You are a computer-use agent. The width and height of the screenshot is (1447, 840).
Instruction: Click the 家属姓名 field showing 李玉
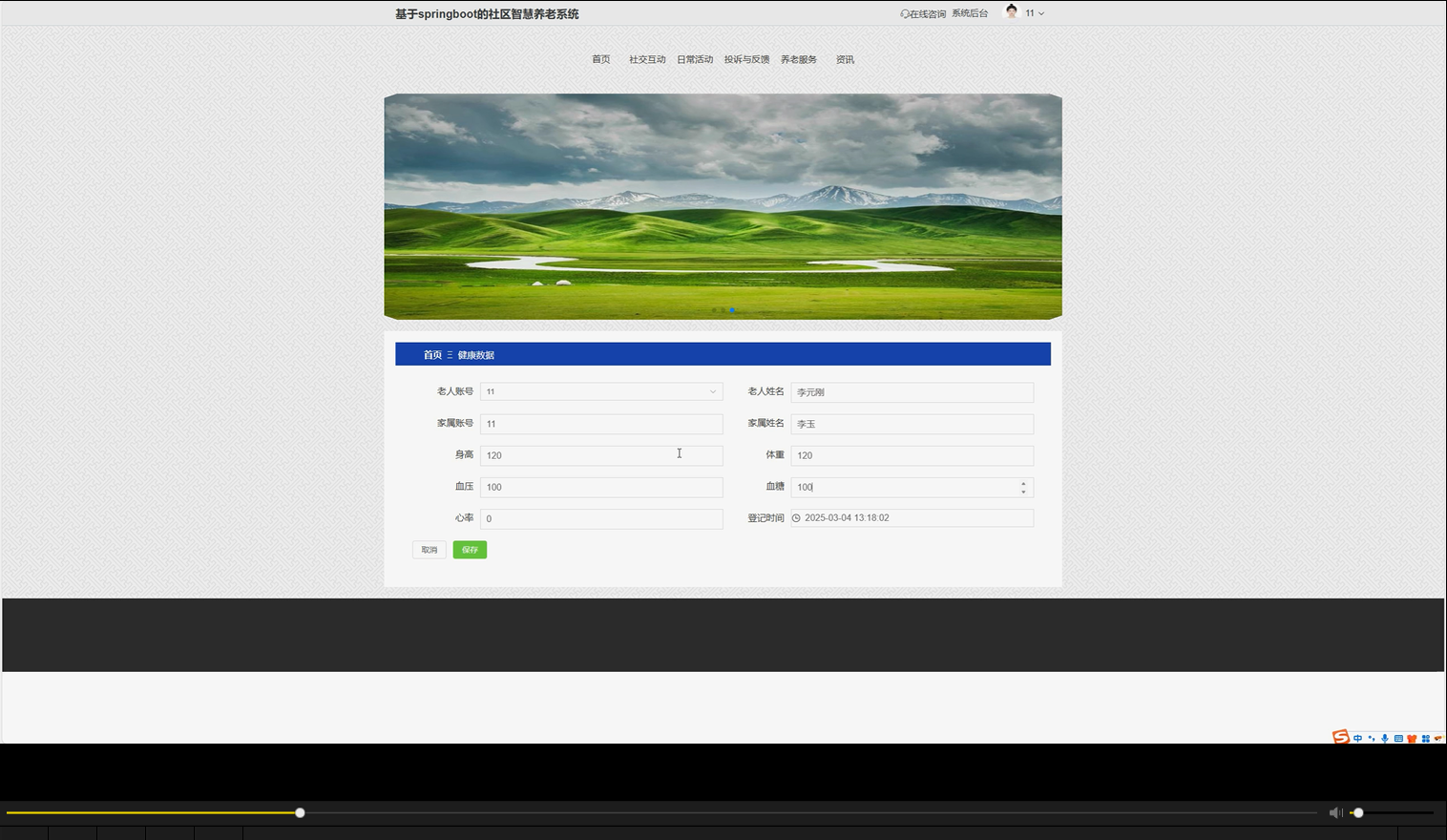tap(912, 424)
